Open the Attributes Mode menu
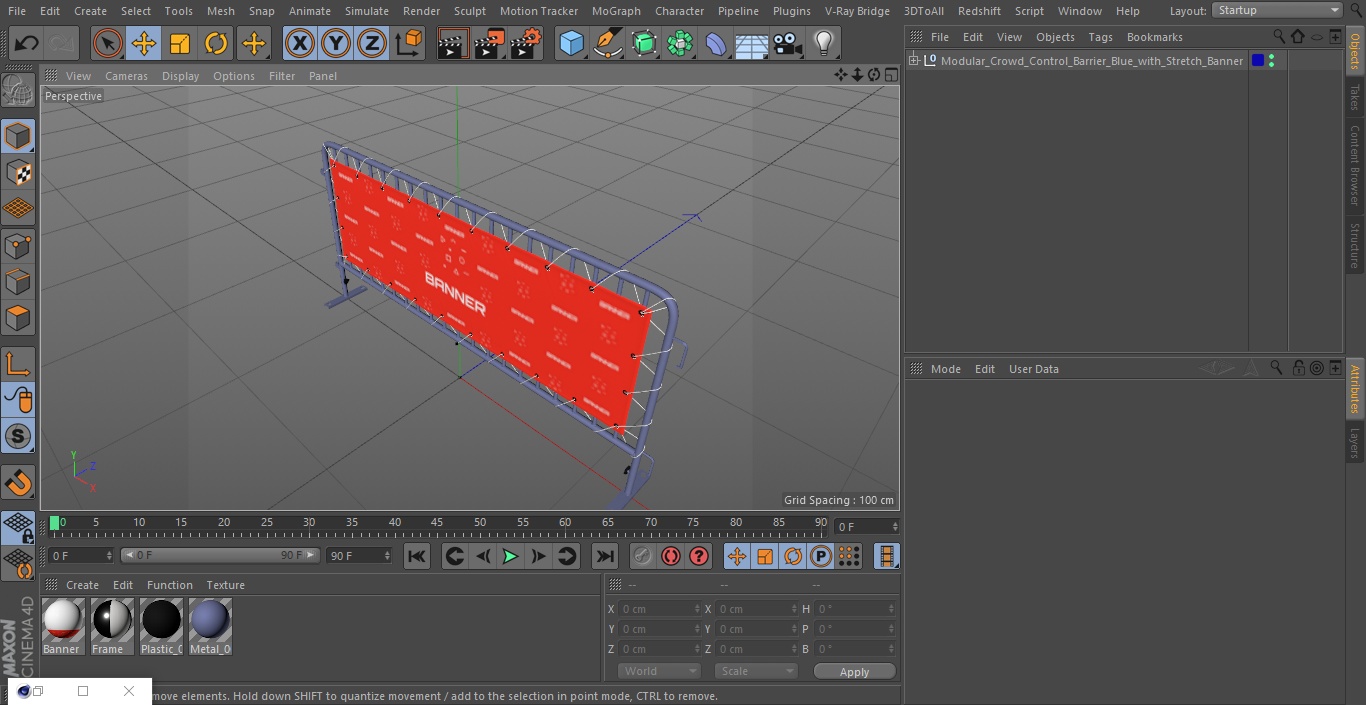Screen dimensions: 1366x705 [x=945, y=369]
